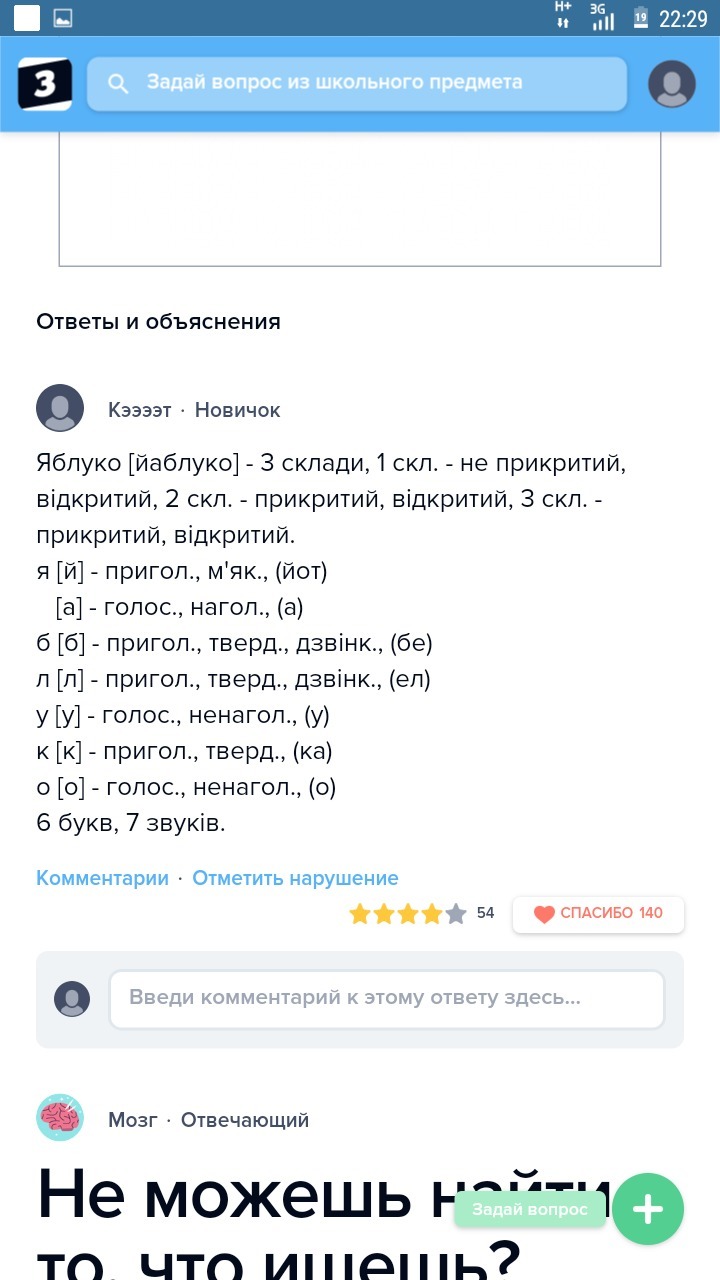The height and width of the screenshot is (1280, 720).
Task: Click Отметить нарушение link
Action: click(x=295, y=878)
